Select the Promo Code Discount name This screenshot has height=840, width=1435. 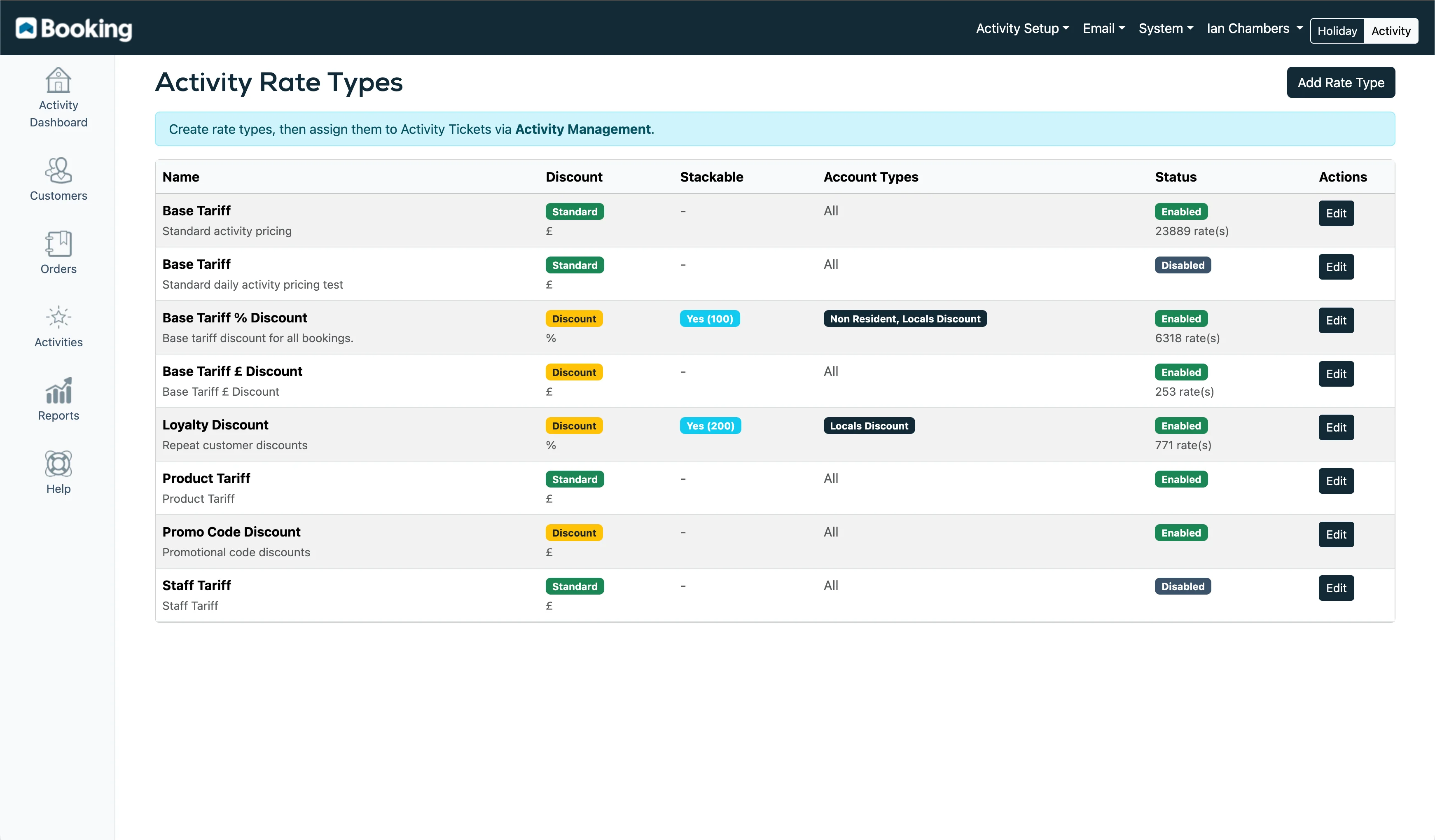[231, 532]
